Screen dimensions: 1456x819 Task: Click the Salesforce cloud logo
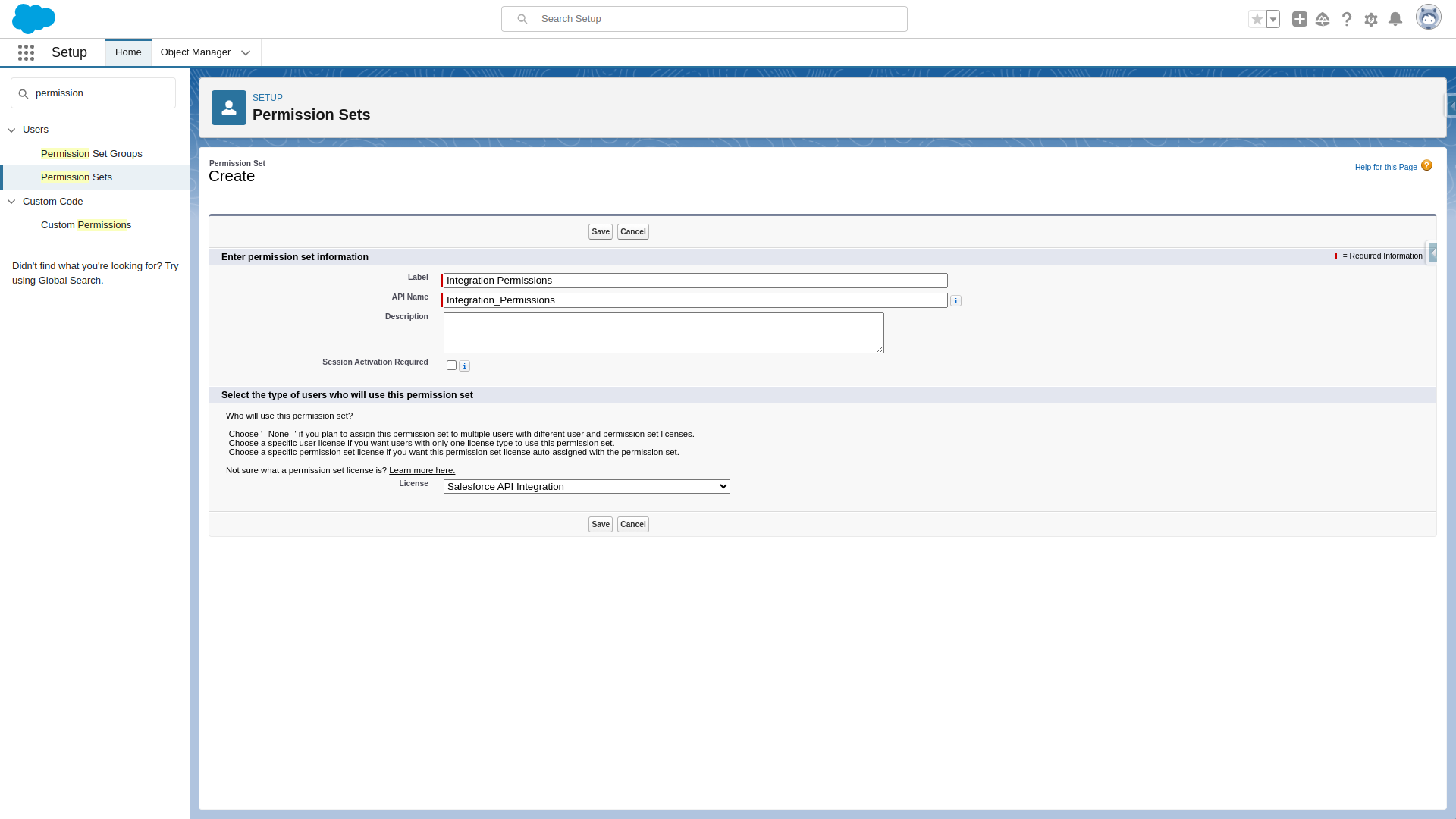(x=34, y=18)
